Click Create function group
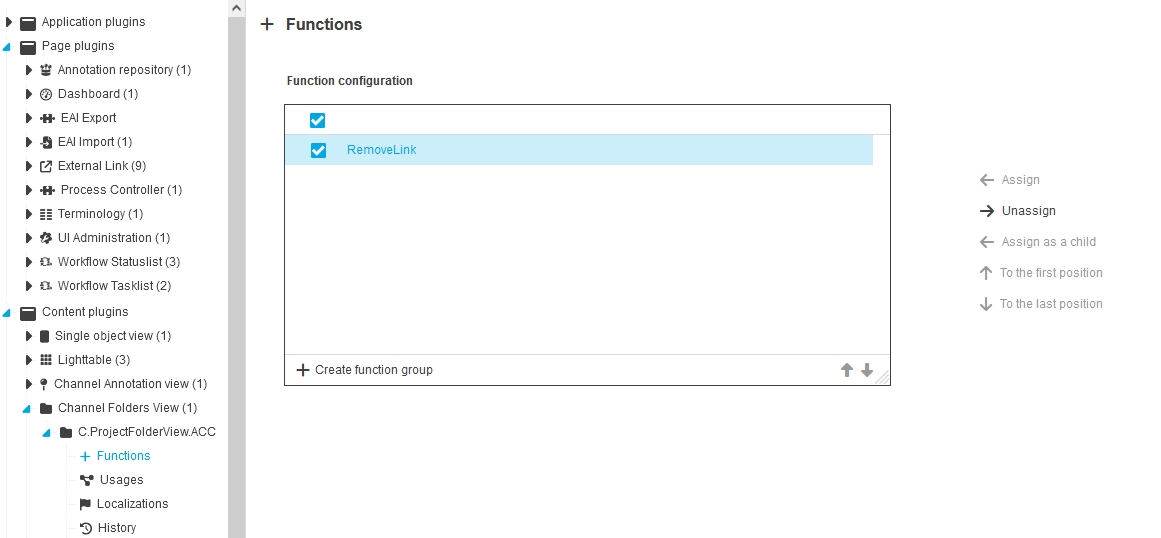The image size is (1161, 538). click(x=365, y=370)
